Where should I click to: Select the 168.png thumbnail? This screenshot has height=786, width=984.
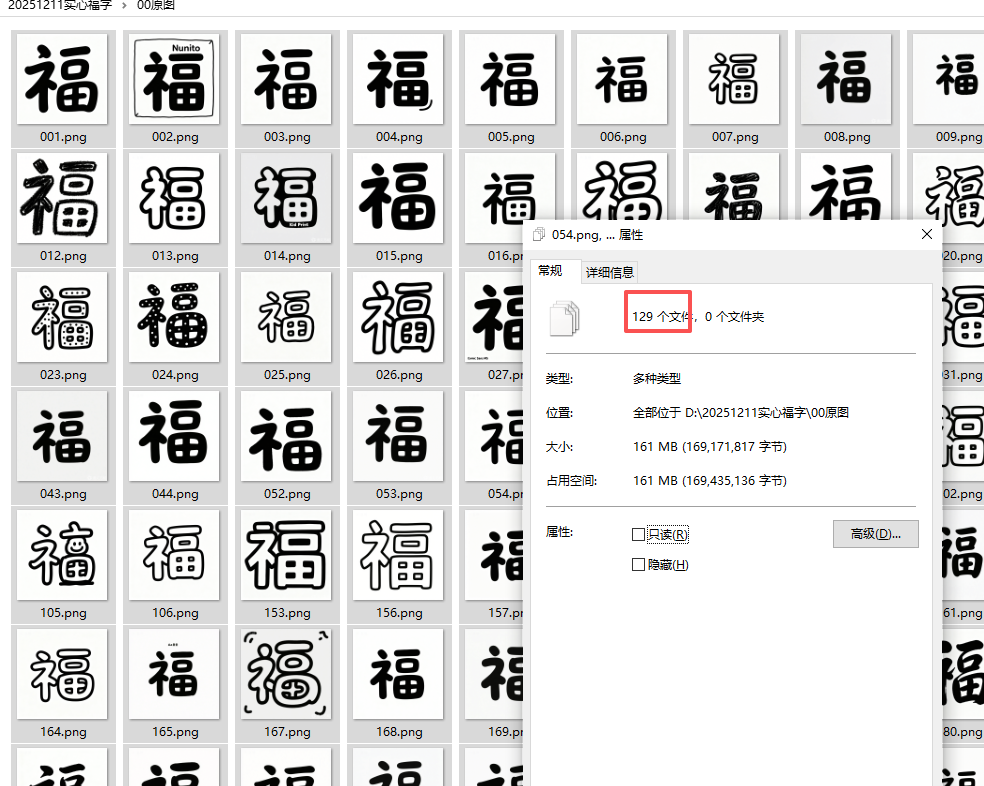(x=398, y=674)
